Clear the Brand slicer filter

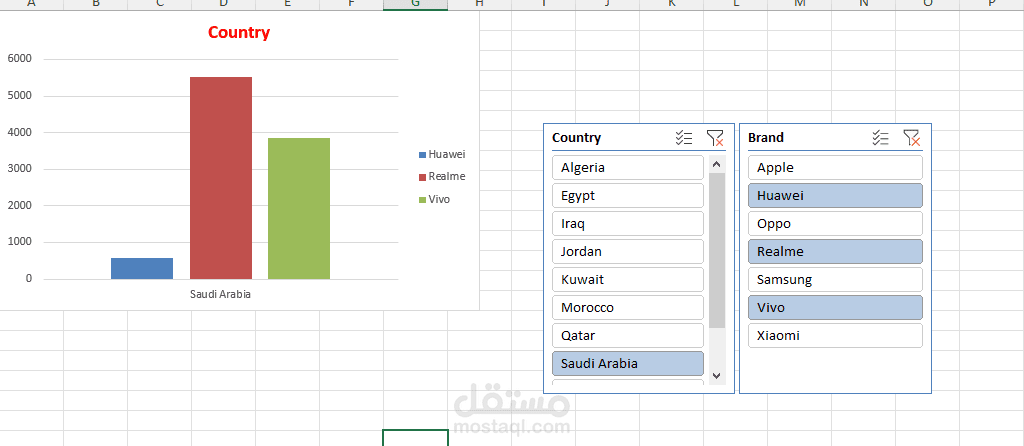click(912, 138)
